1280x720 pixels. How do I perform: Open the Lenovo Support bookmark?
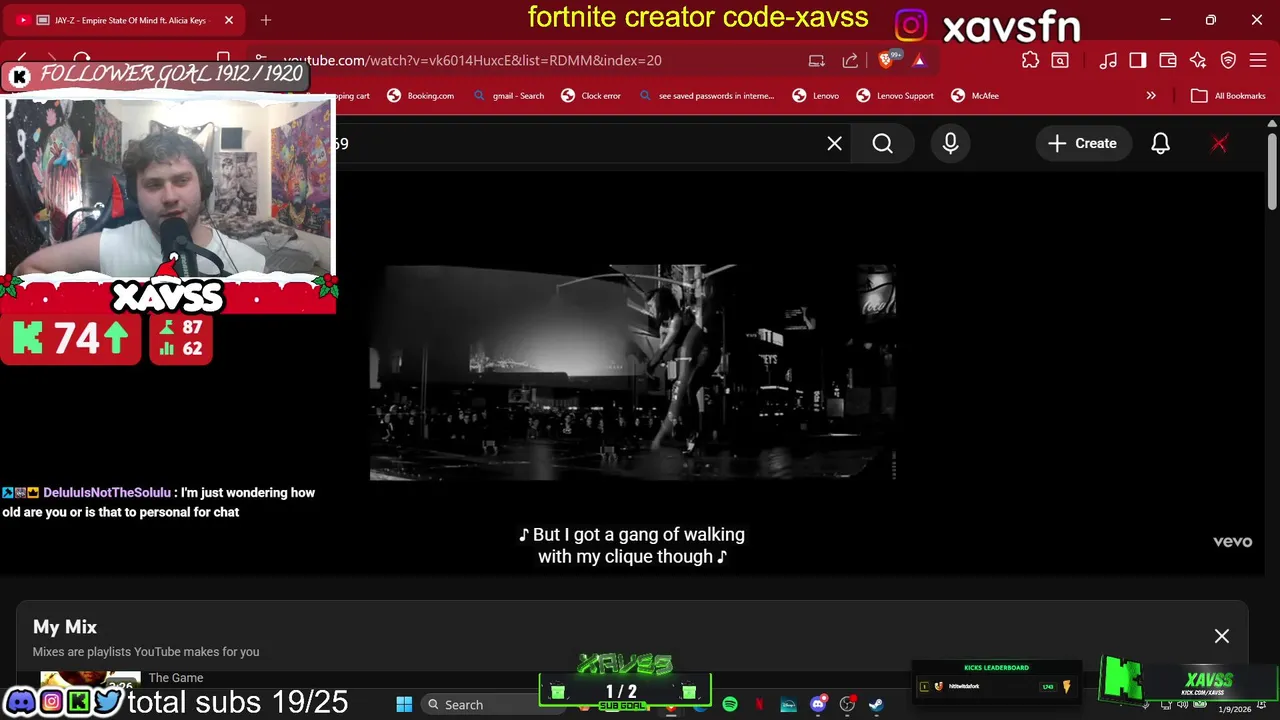(x=895, y=96)
